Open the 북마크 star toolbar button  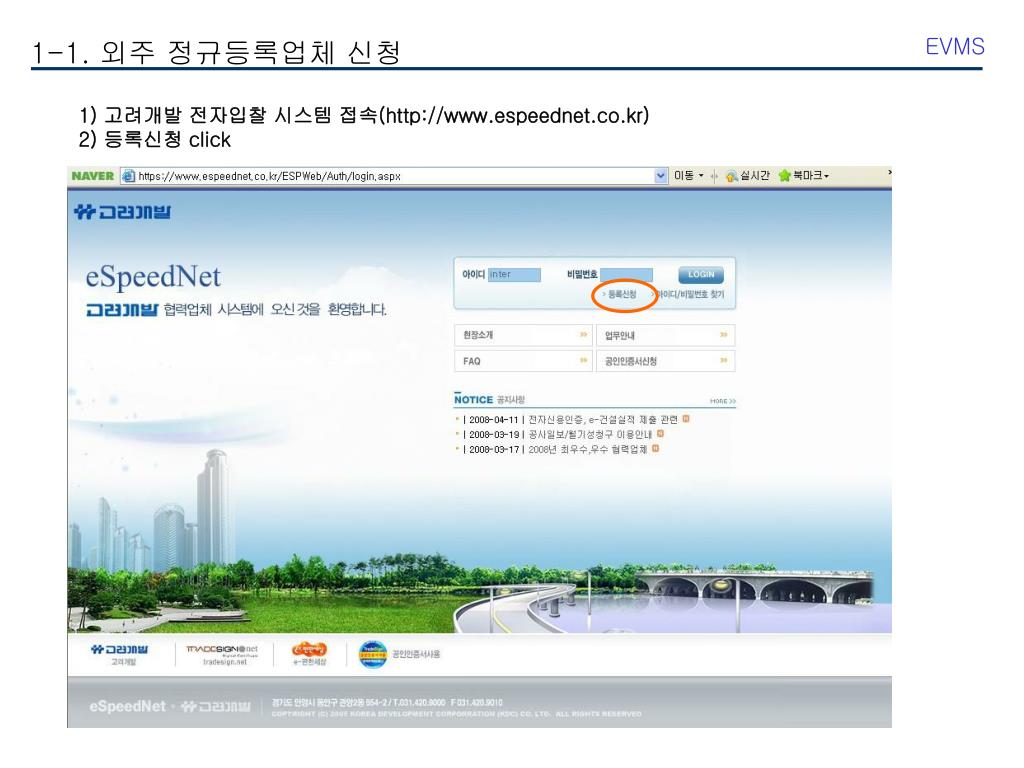[803, 176]
